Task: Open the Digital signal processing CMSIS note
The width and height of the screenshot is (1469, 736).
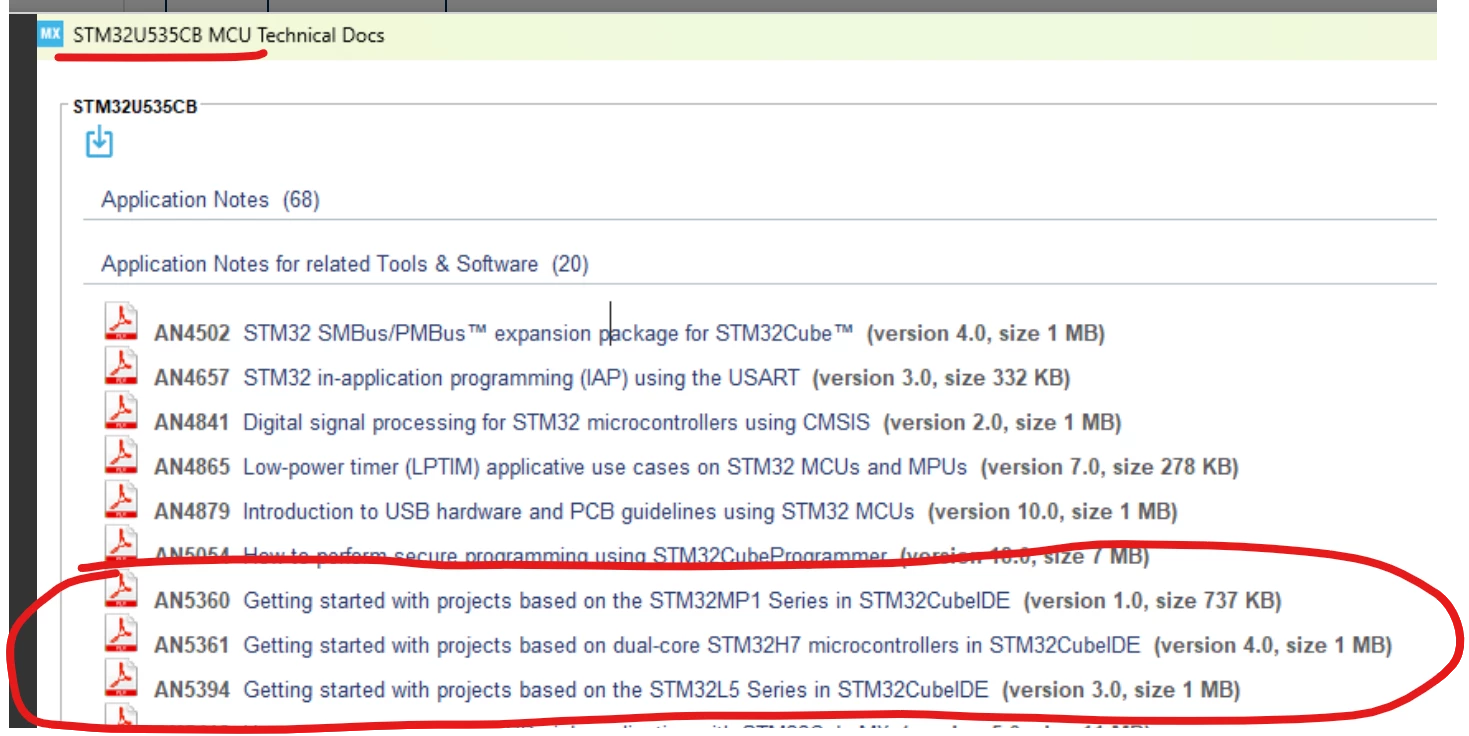Action: 557,422
